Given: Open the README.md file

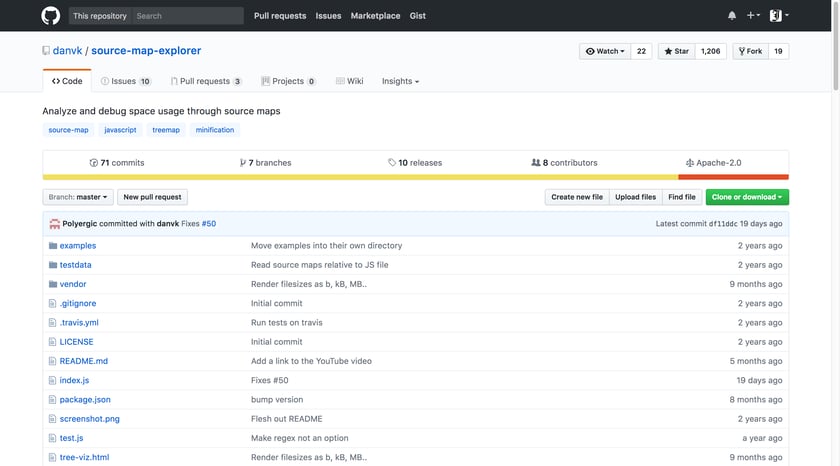Looking at the screenshot, I should click(x=84, y=361).
